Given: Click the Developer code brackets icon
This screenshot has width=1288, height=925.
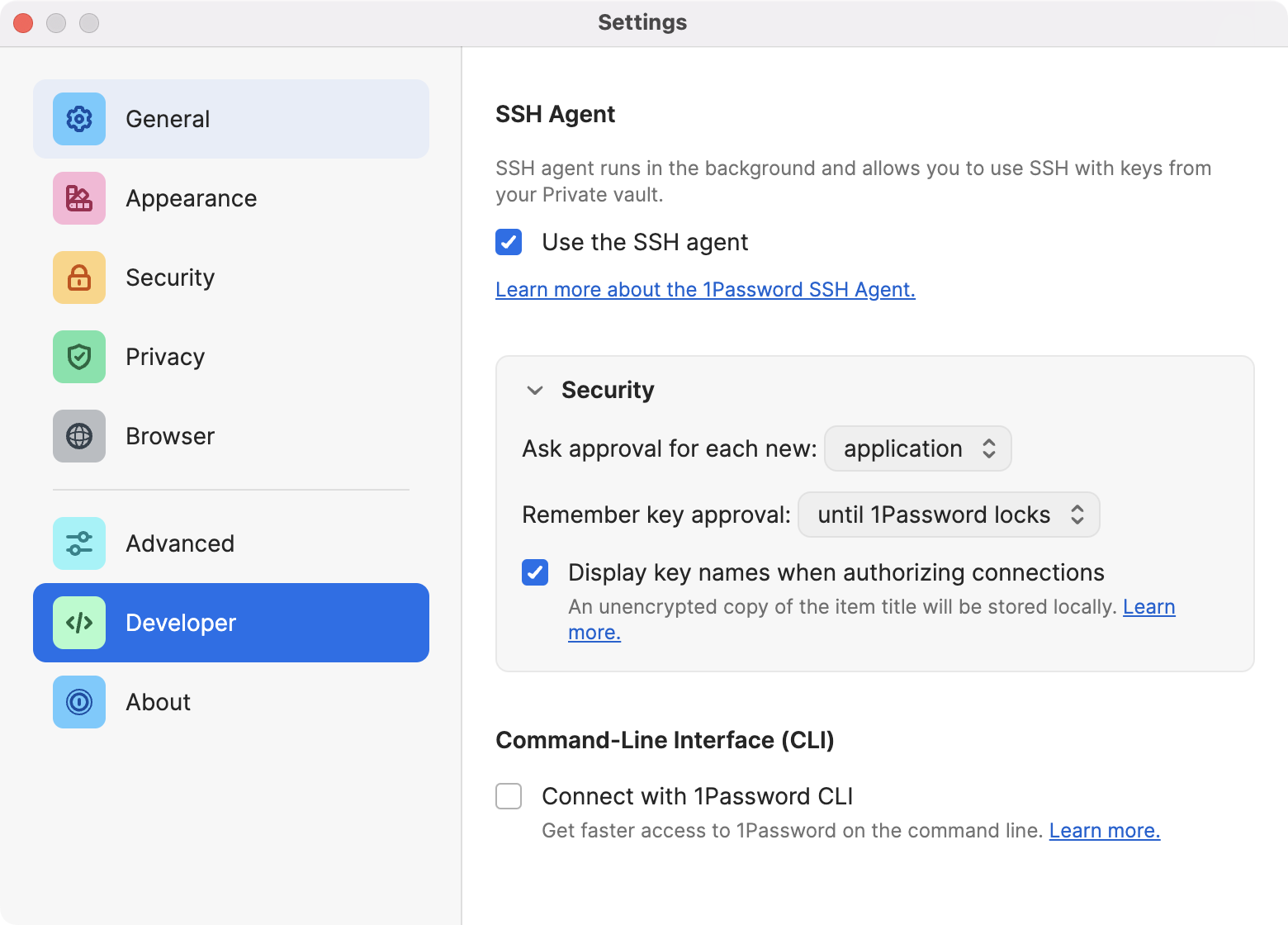Looking at the screenshot, I should coord(78,623).
